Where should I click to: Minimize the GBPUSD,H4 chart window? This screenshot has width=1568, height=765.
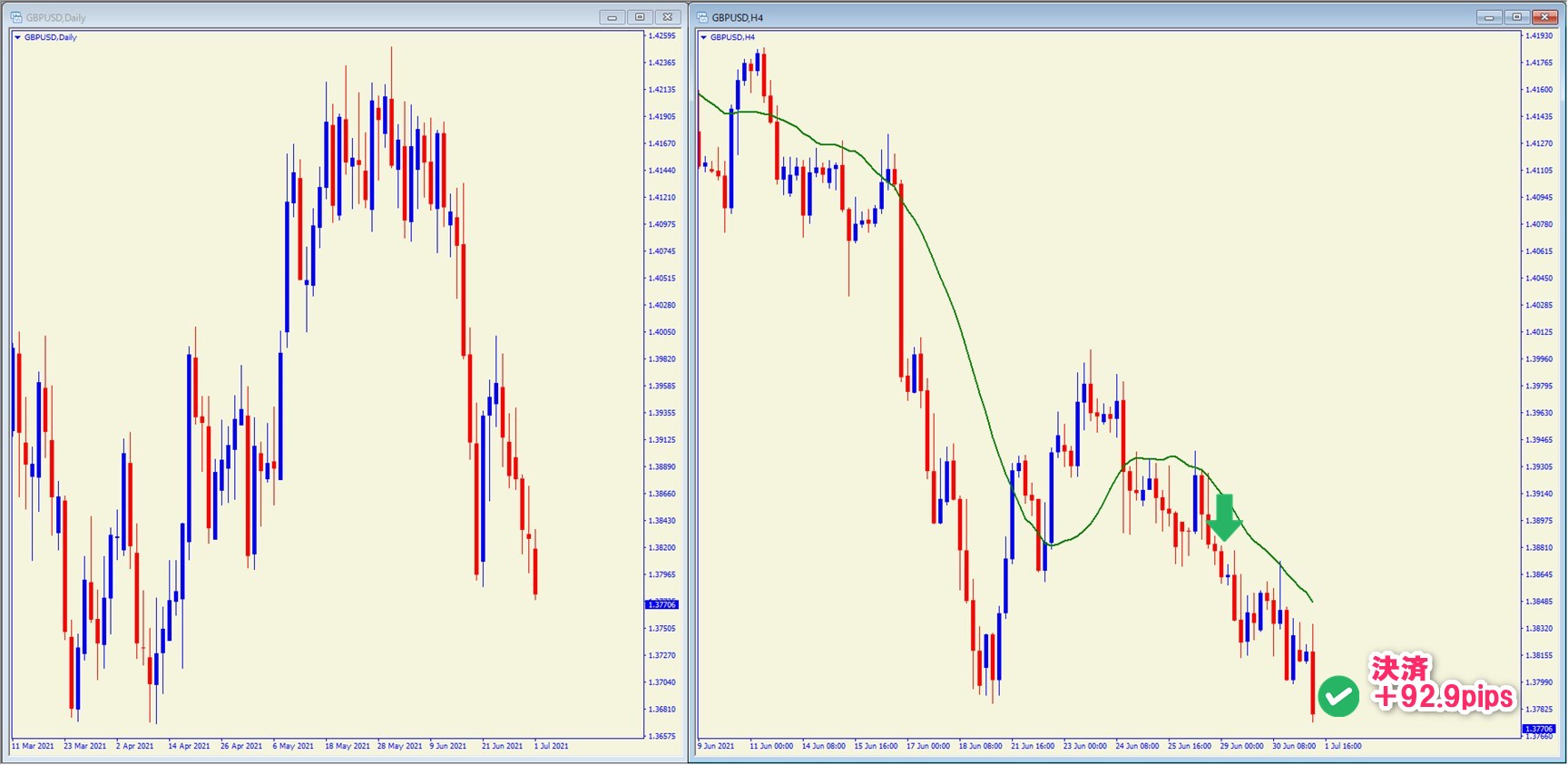1489,17
